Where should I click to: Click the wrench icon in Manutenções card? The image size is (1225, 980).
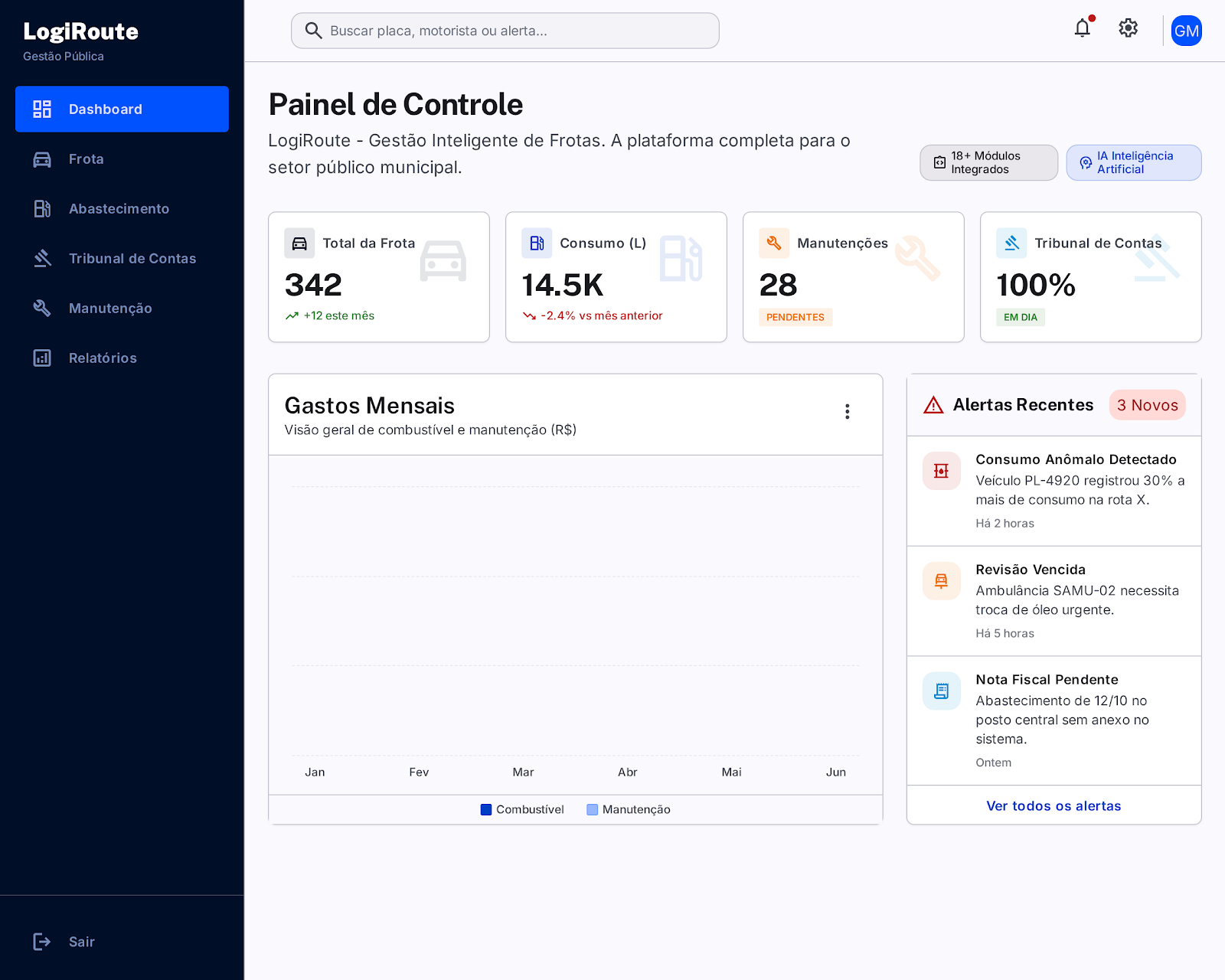pyautogui.click(x=774, y=243)
